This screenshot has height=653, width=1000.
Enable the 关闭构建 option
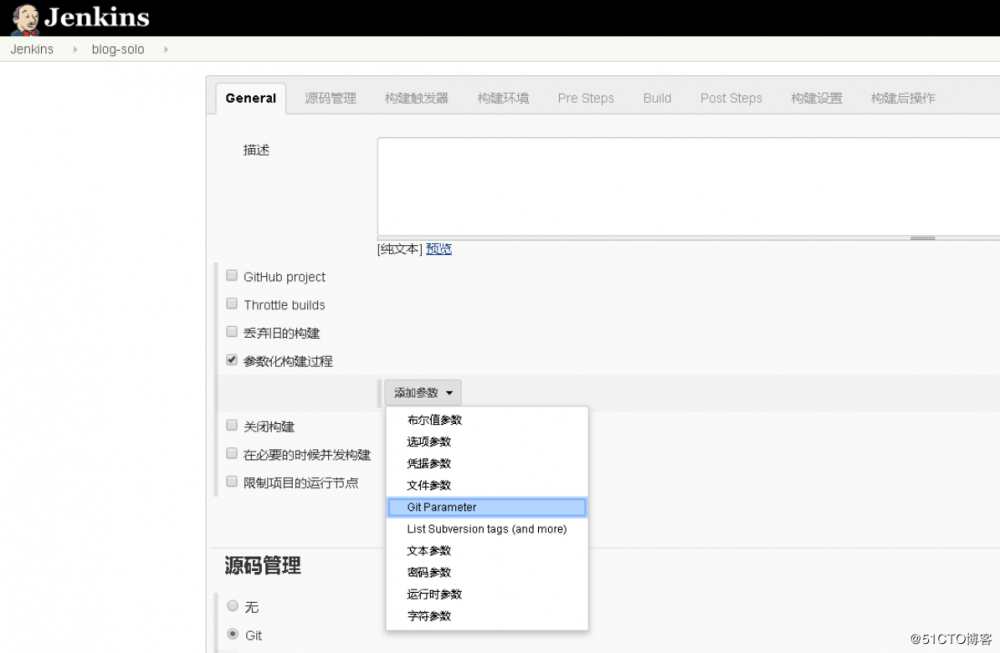231,425
